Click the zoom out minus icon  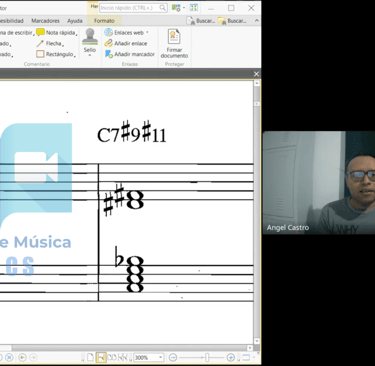tap(173, 358)
